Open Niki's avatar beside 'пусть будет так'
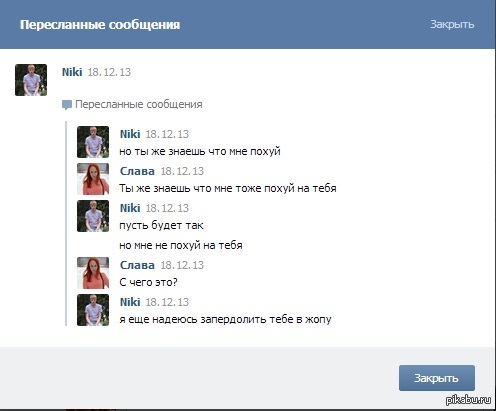Image resolution: width=496 pixels, height=411 pixels. pyautogui.click(x=93, y=216)
